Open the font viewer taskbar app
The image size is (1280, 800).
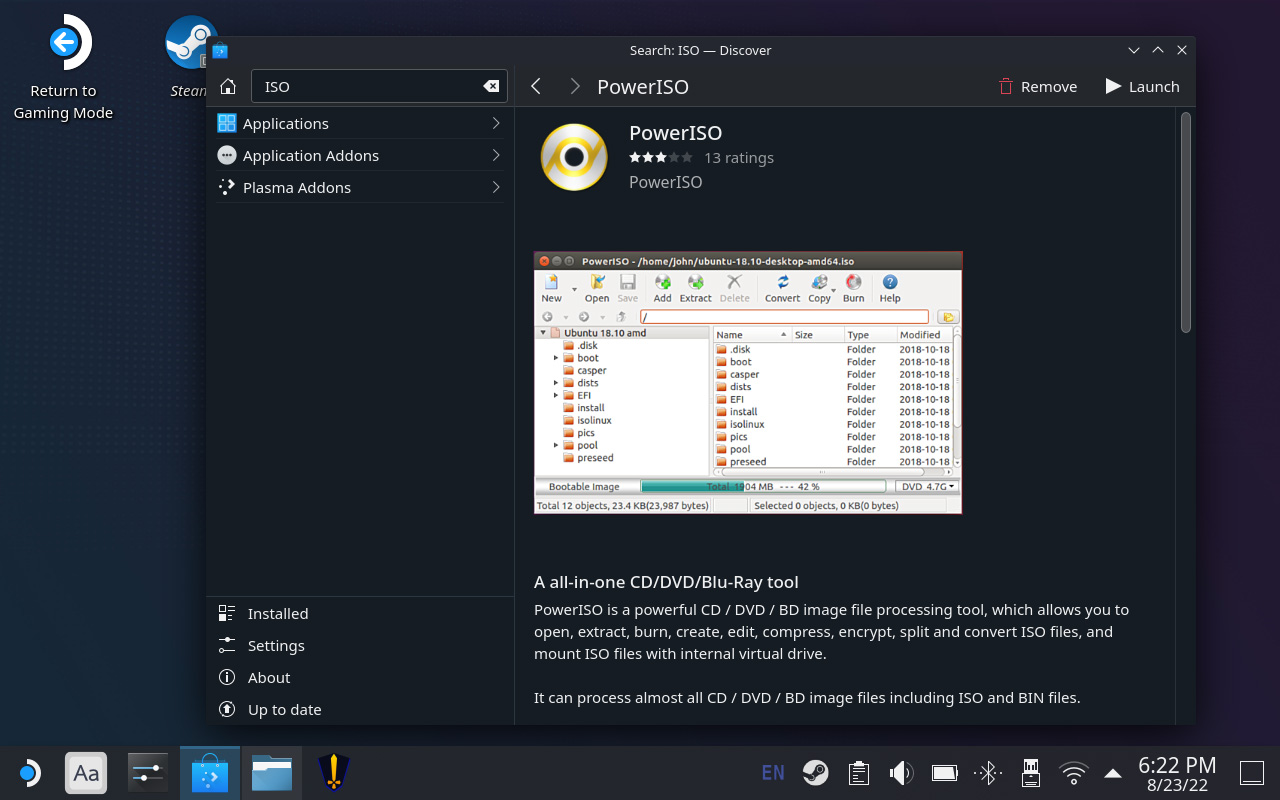click(x=87, y=773)
